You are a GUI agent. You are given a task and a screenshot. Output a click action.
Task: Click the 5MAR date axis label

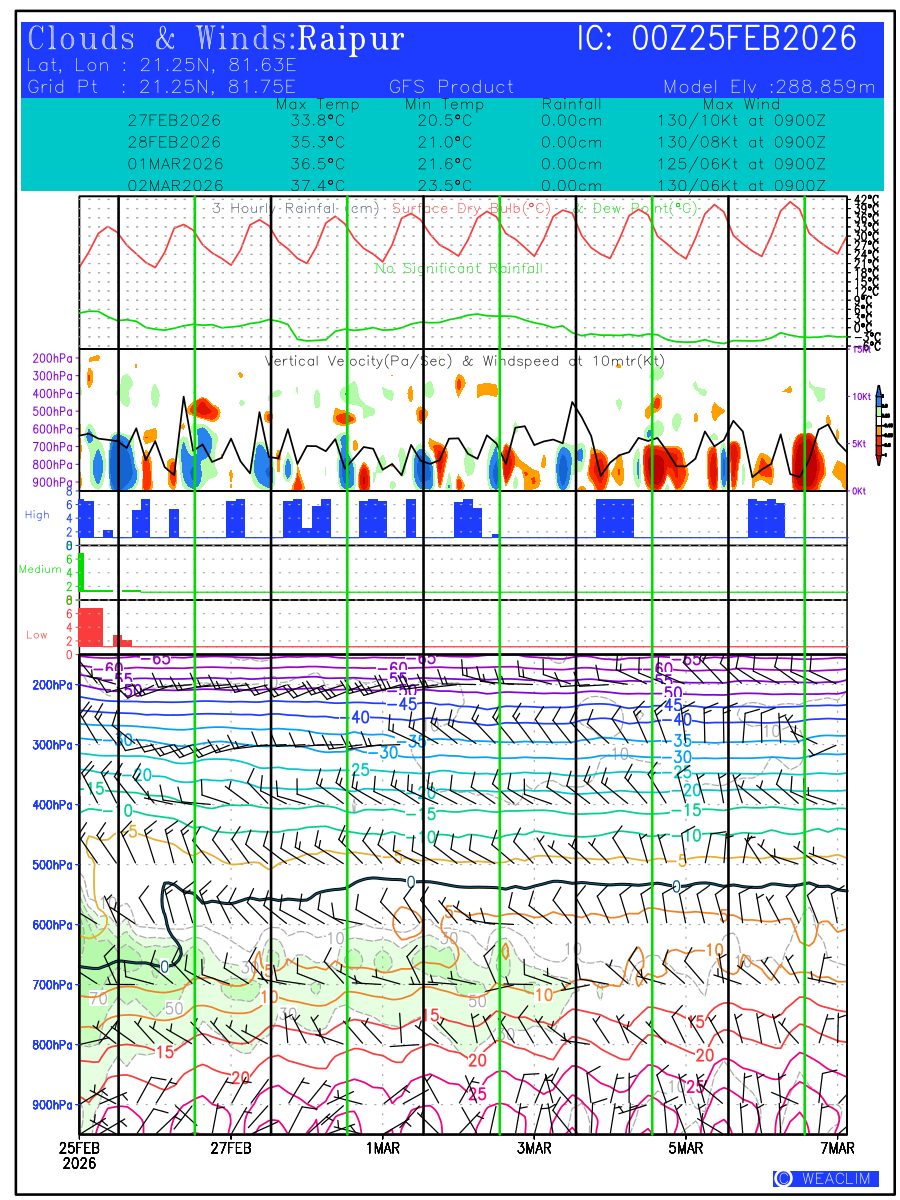pos(686,1149)
